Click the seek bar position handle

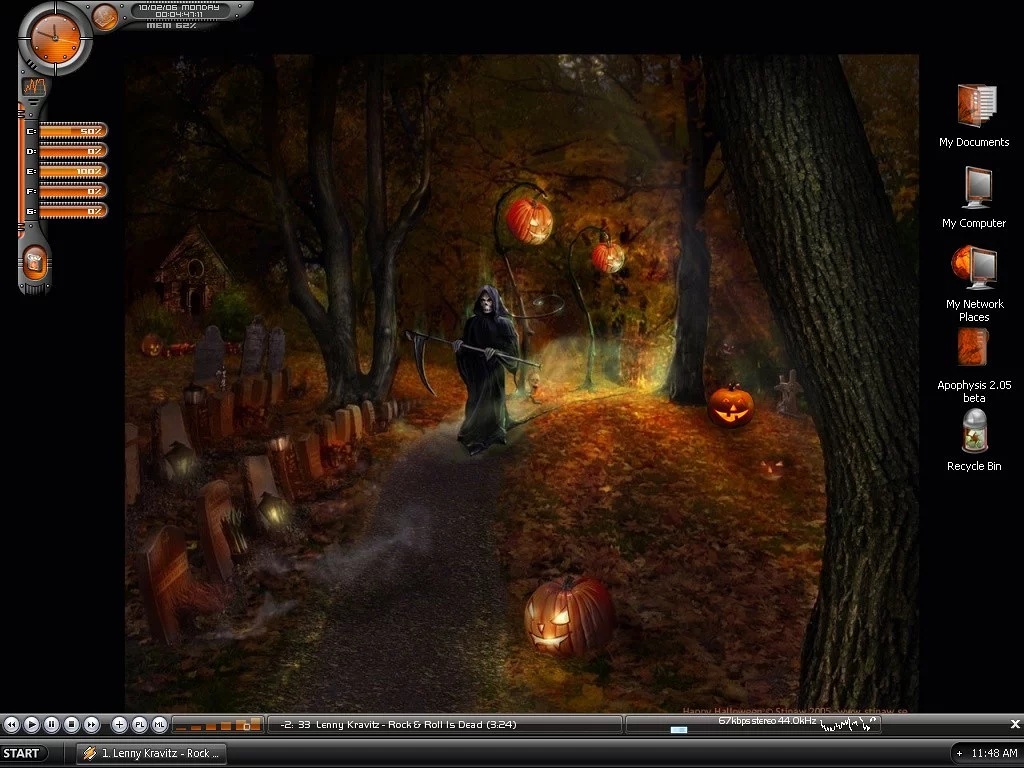(x=679, y=729)
